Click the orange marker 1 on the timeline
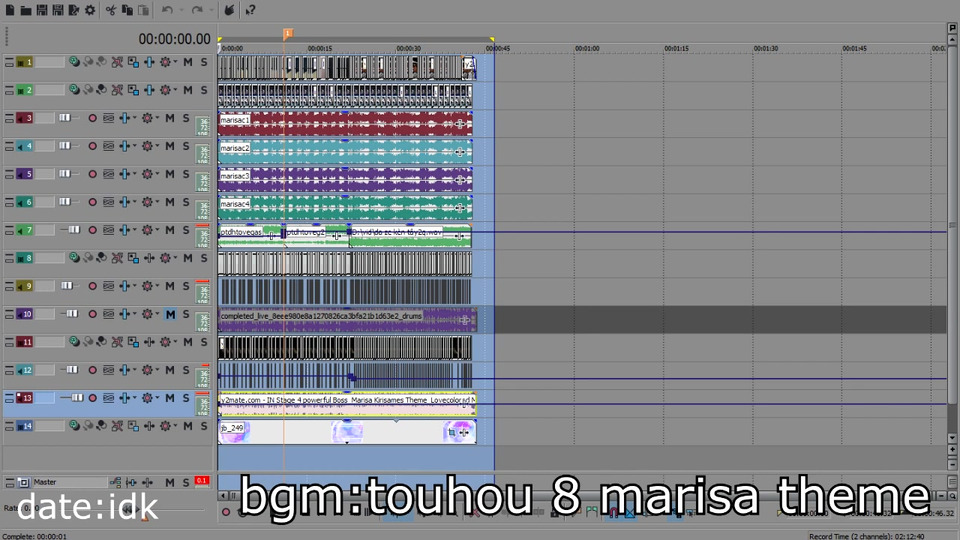960x540 pixels. [x=287, y=33]
